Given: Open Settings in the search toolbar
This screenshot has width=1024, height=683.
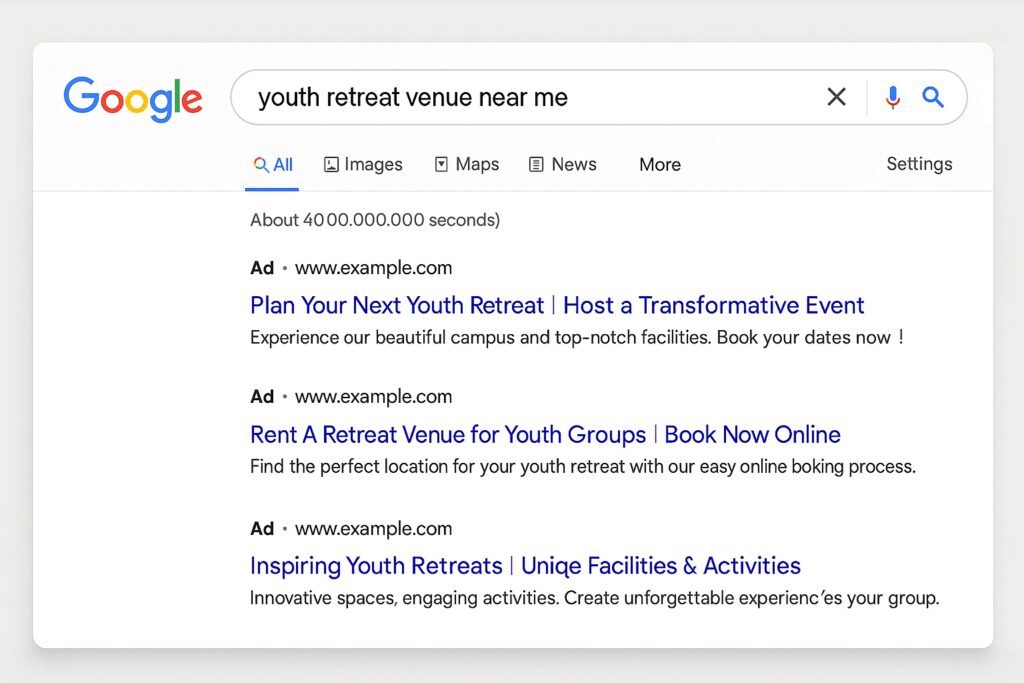Looking at the screenshot, I should tap(919, 164).
